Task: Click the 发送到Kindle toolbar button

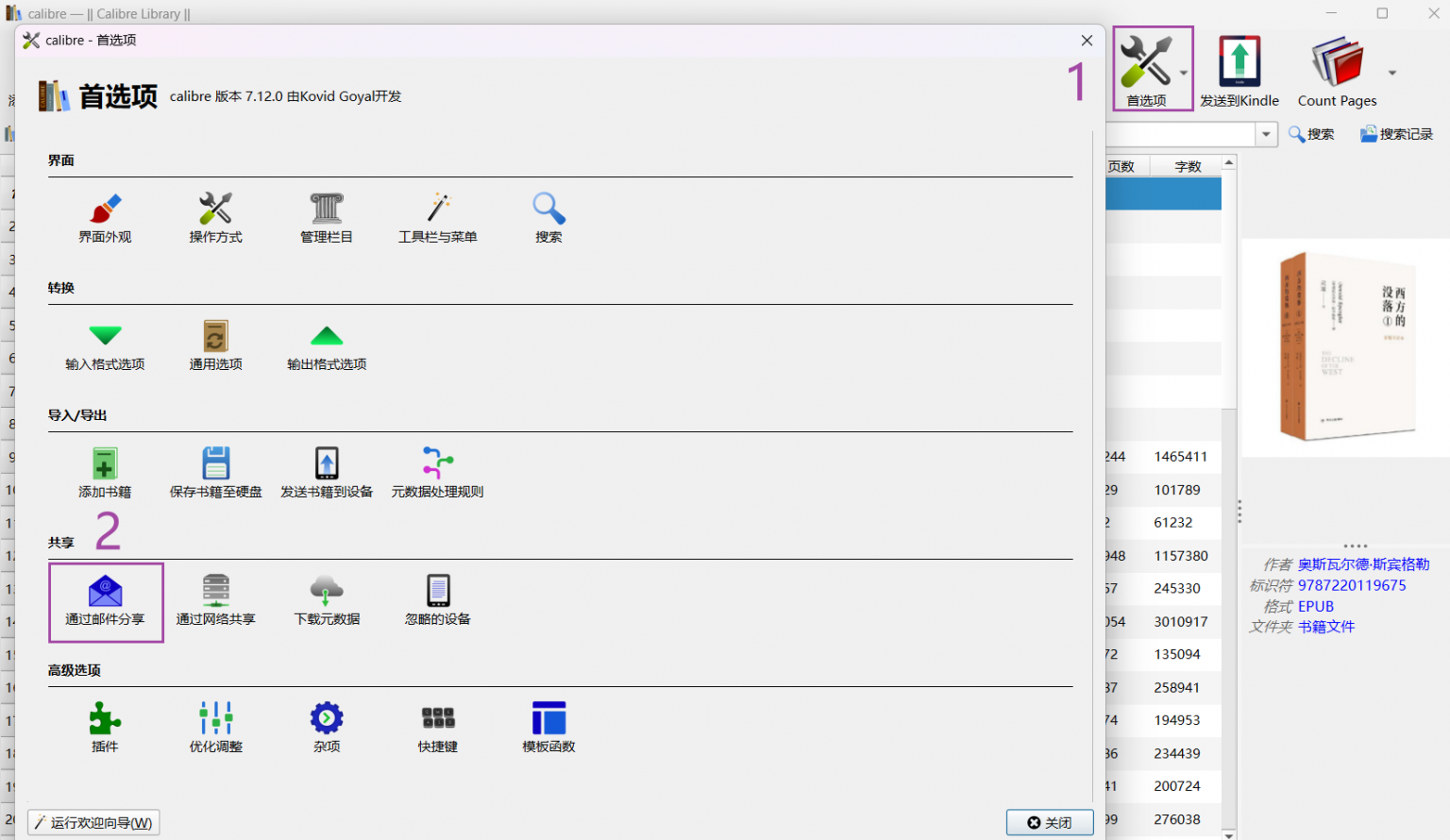Action: click(1239, 72)
